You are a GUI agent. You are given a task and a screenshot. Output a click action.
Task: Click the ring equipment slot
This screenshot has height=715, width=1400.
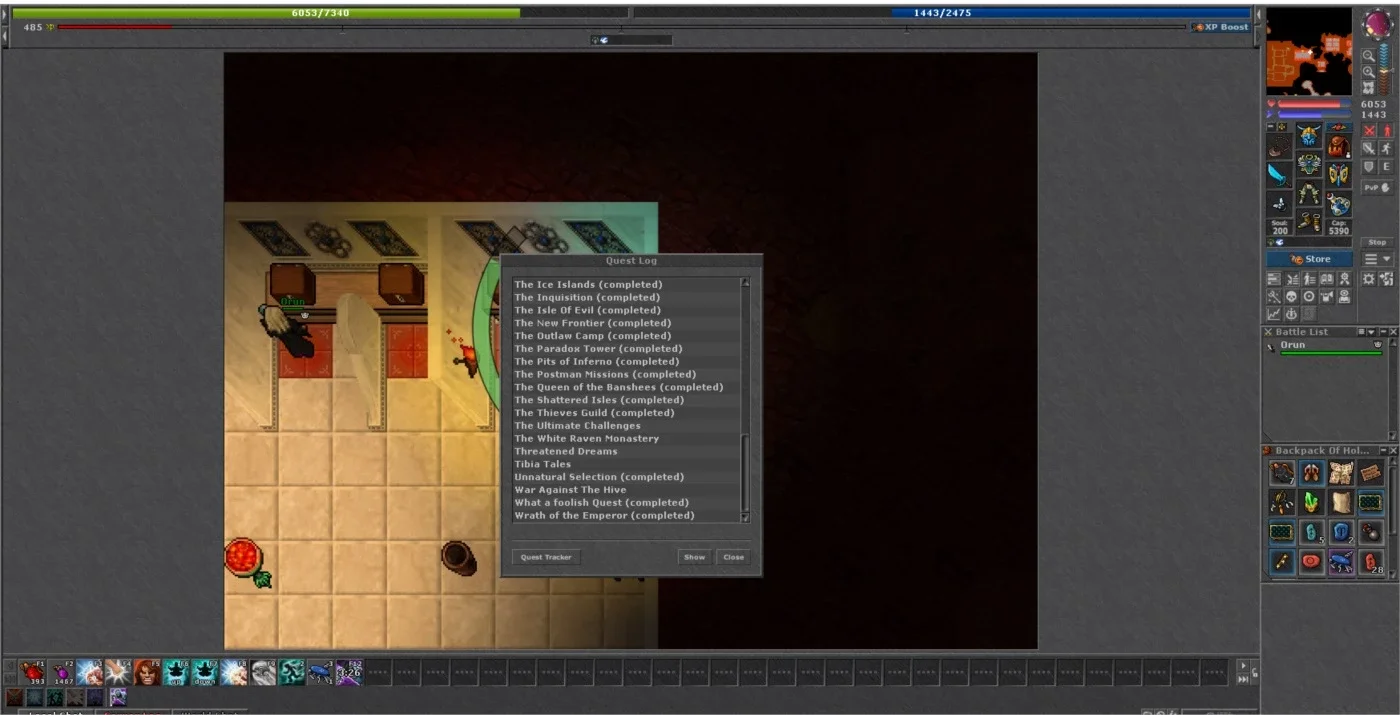(1279, 202)
